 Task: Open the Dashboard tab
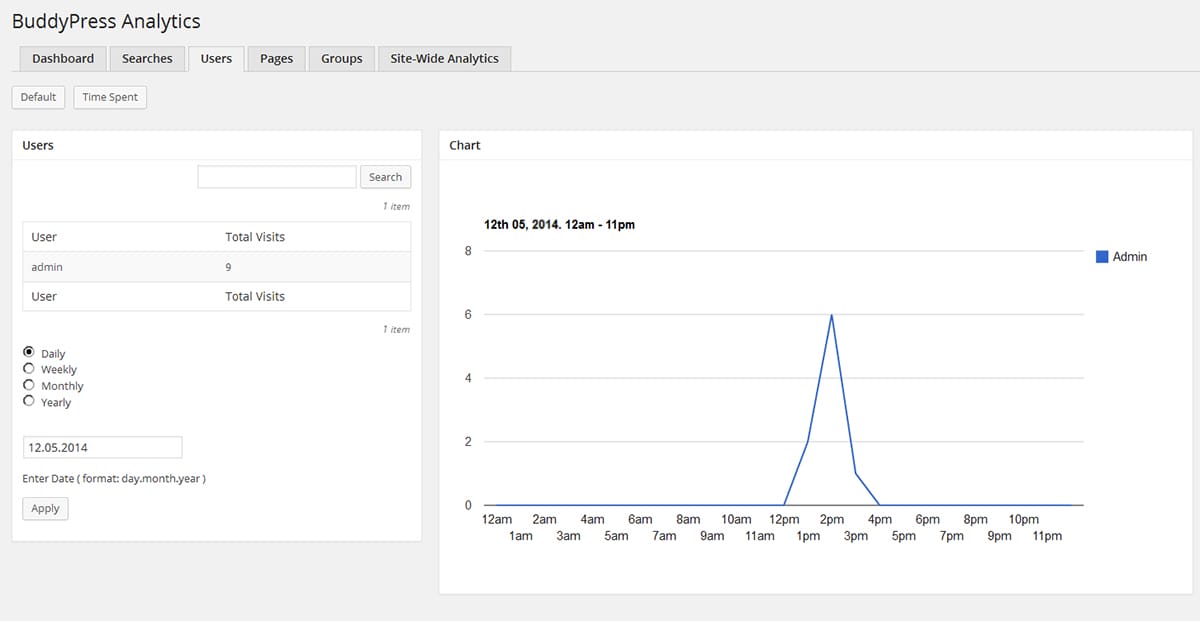[63, 59]
